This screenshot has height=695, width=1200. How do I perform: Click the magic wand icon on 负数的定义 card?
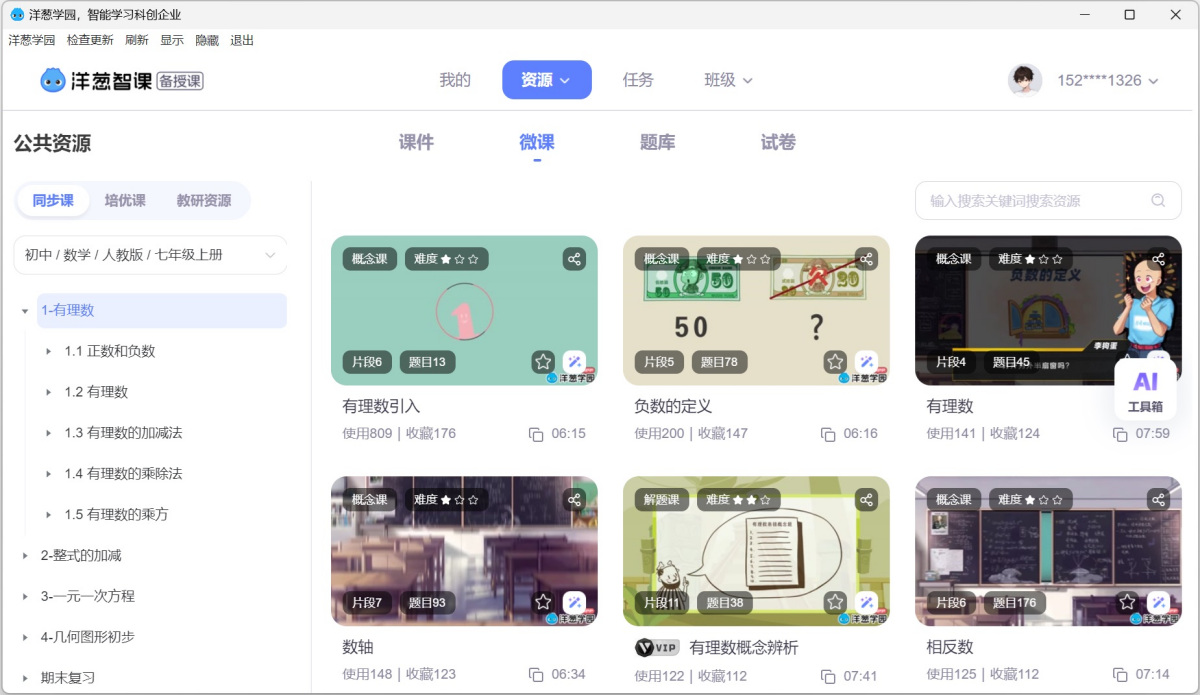point(866,362)
